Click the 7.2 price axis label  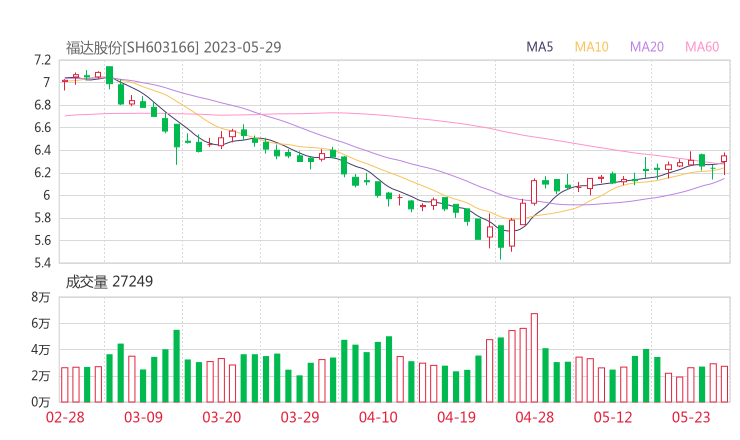point(42,60)
